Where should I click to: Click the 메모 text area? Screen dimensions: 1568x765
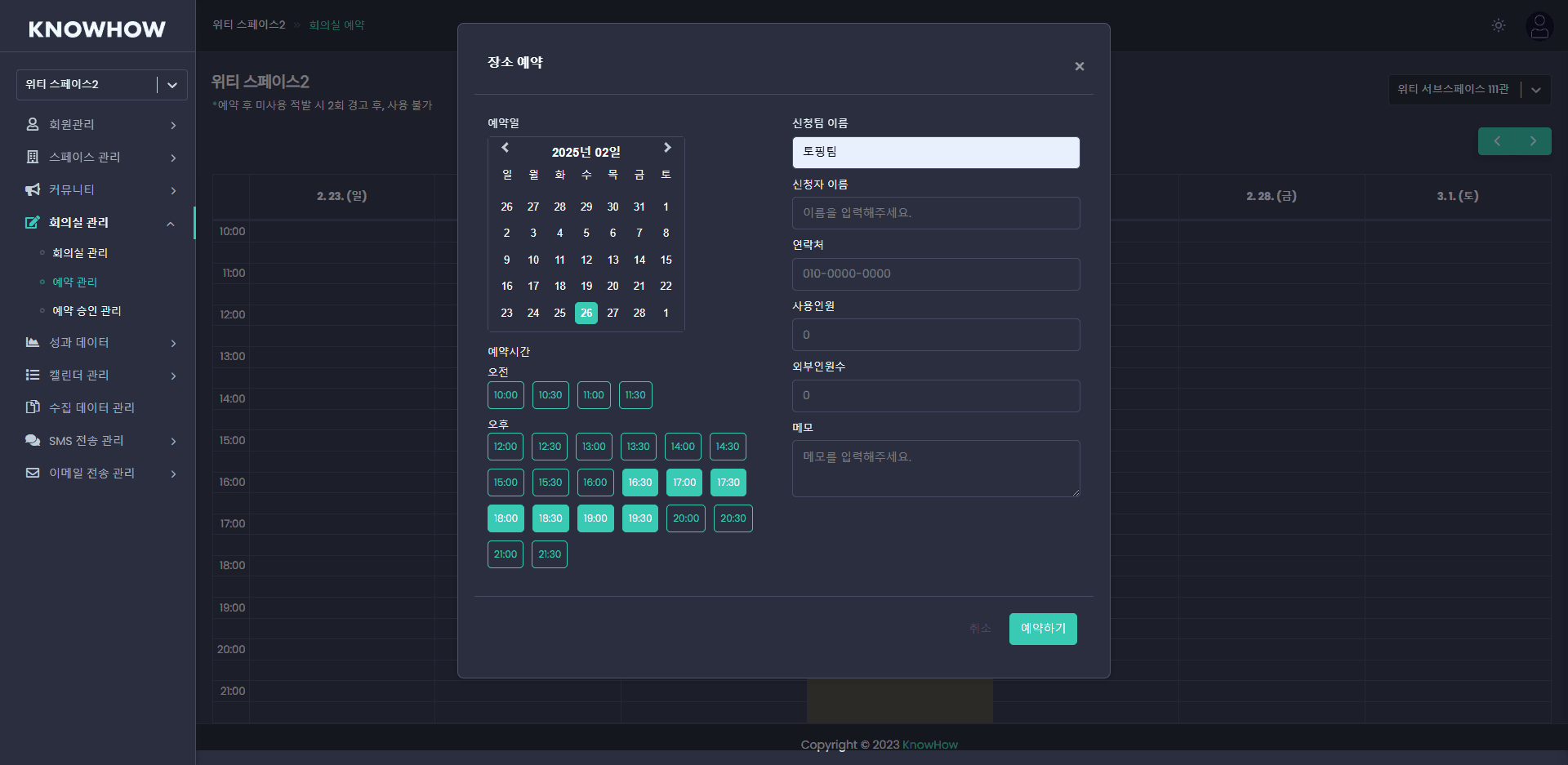[x=936, y=469]
